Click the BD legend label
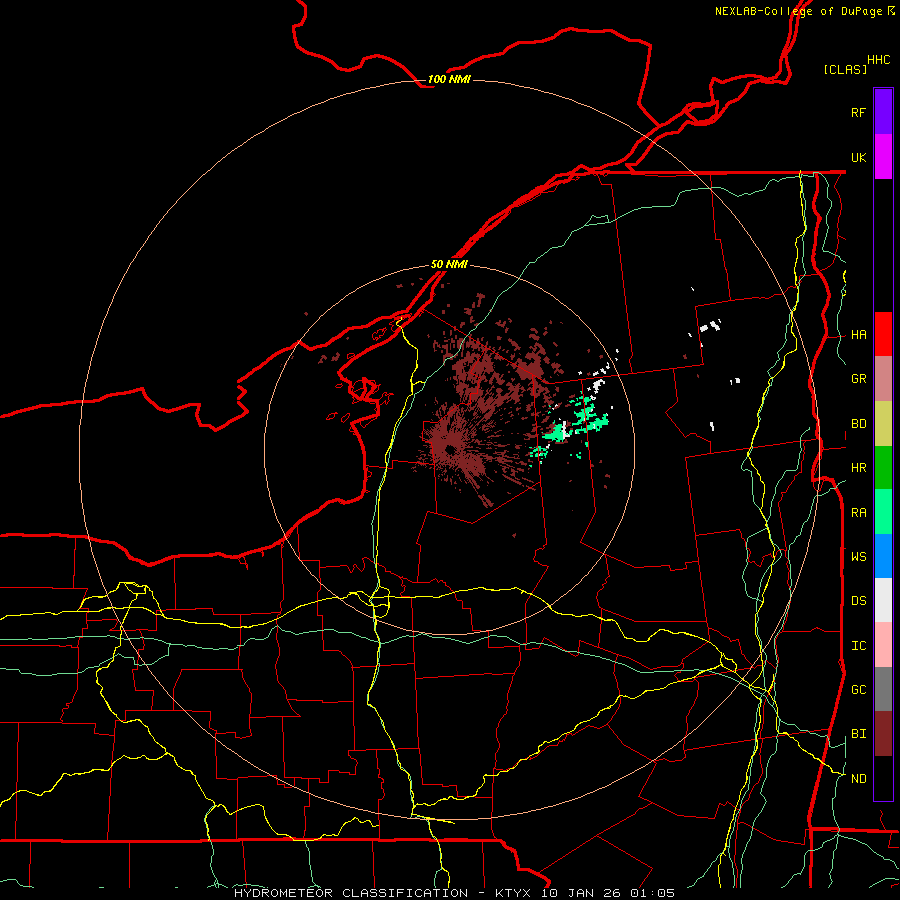The height and width of the screenshot is (900, 900). pyautogui.click(x=858, y=424)
